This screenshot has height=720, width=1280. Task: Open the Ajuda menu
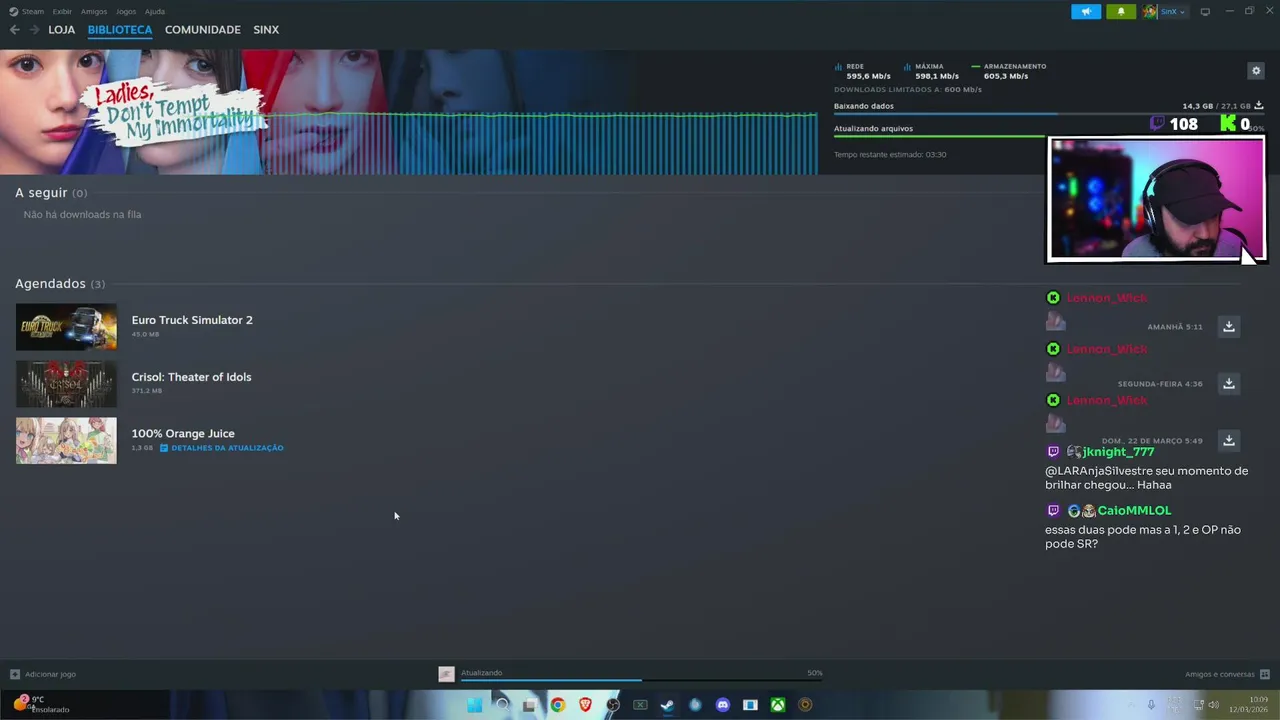point(155,12)
